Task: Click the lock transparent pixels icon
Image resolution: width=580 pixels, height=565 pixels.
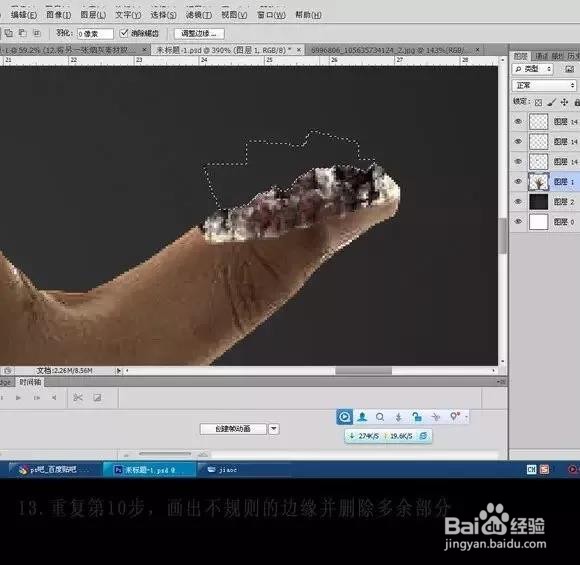Action: (539, 102)
